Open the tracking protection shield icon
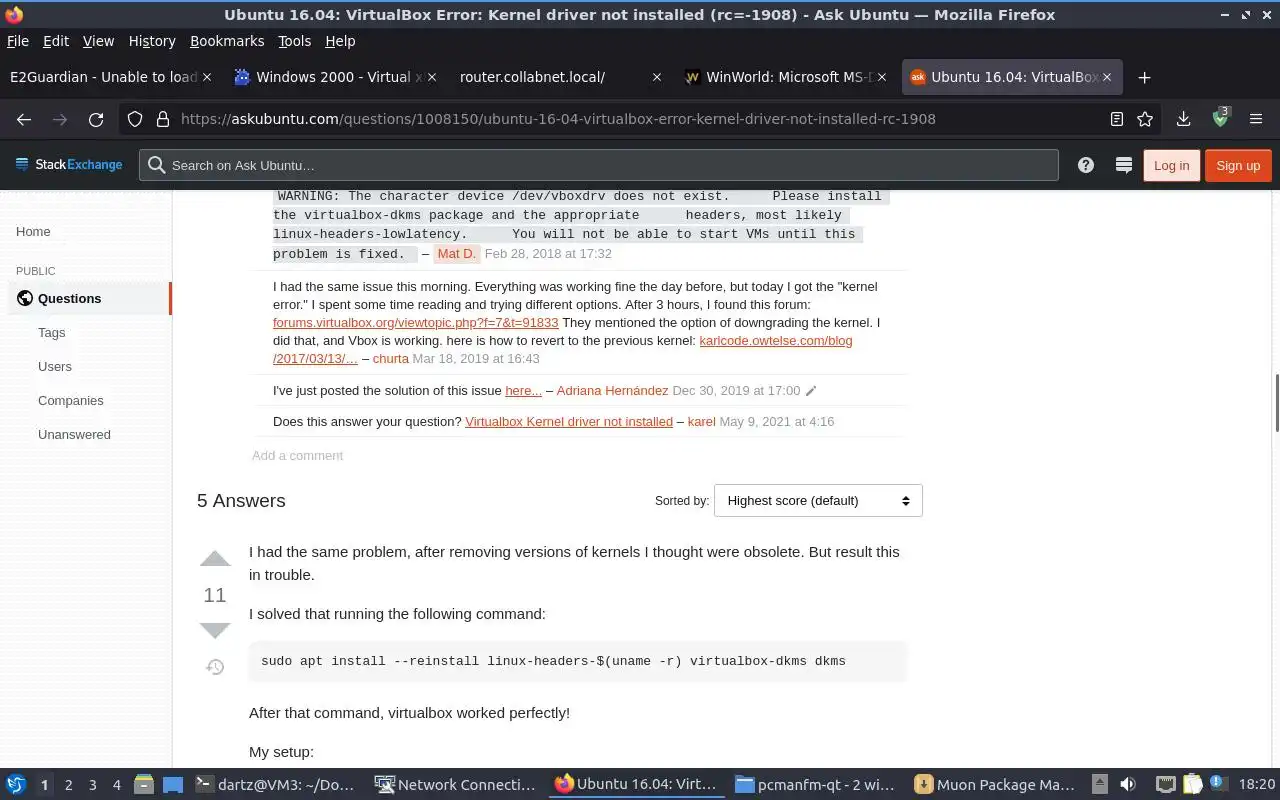The image size is (1280, 800). point(135,119)
